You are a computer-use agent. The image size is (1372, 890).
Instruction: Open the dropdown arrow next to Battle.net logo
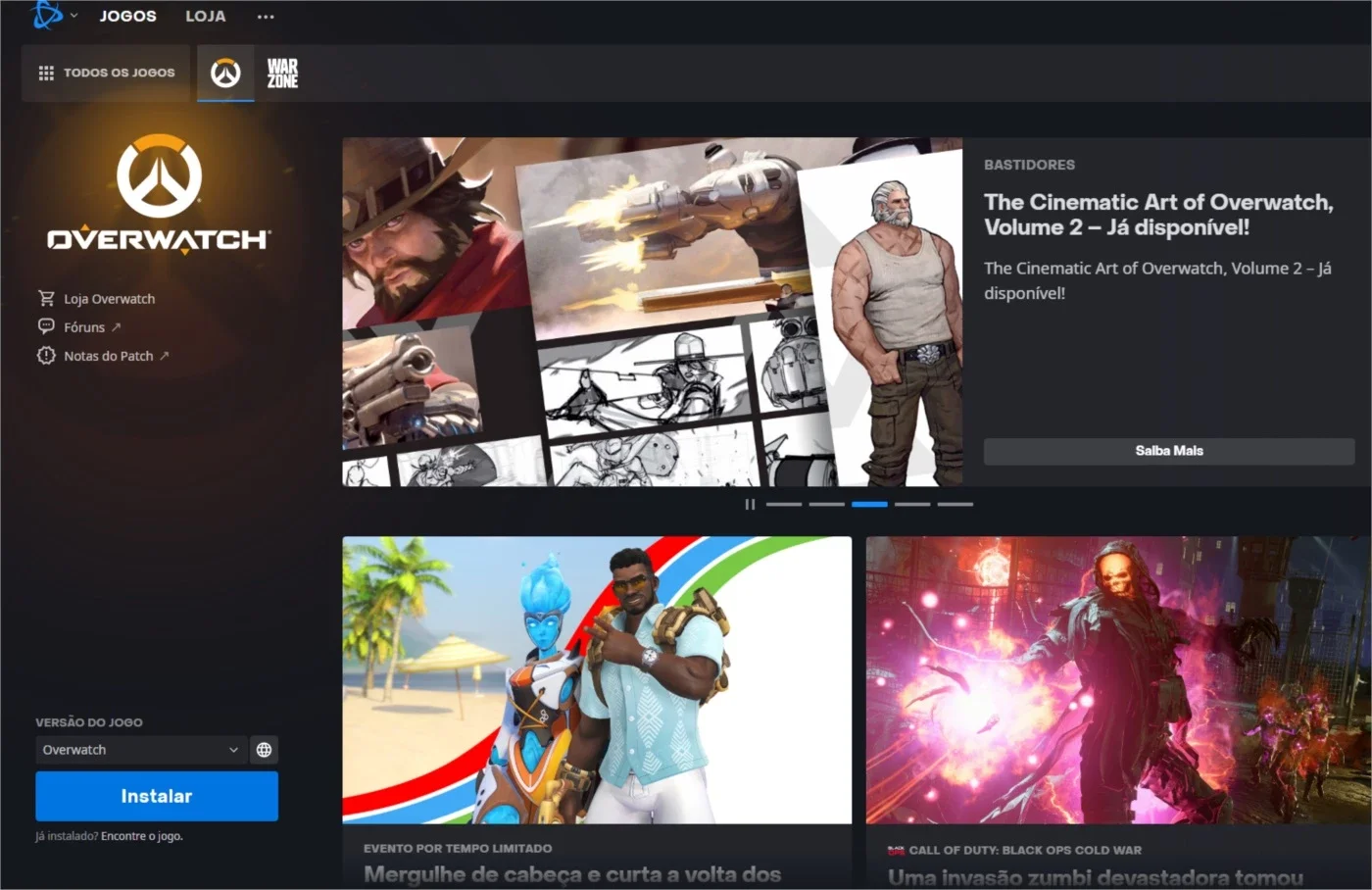(x=73, y=16)
